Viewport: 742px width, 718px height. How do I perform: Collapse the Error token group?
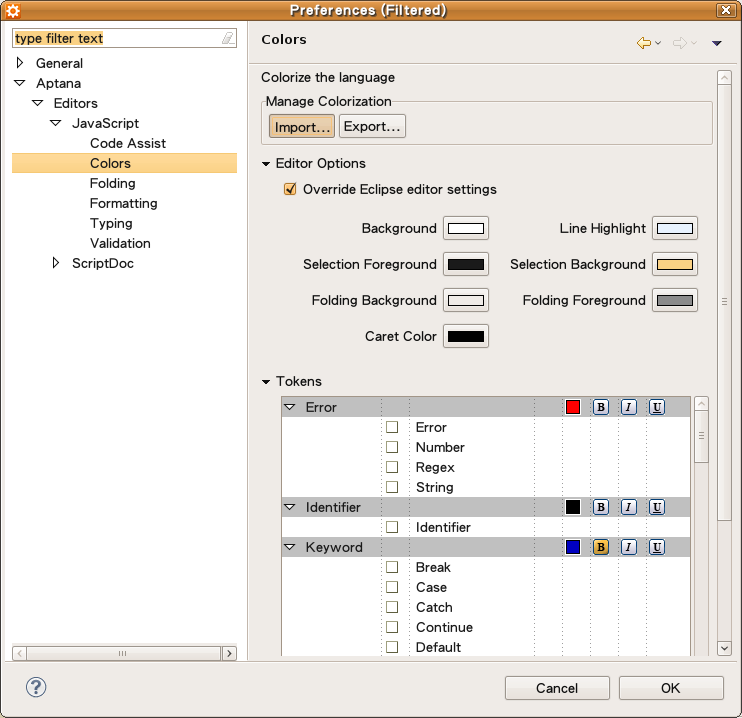point(290,407)
